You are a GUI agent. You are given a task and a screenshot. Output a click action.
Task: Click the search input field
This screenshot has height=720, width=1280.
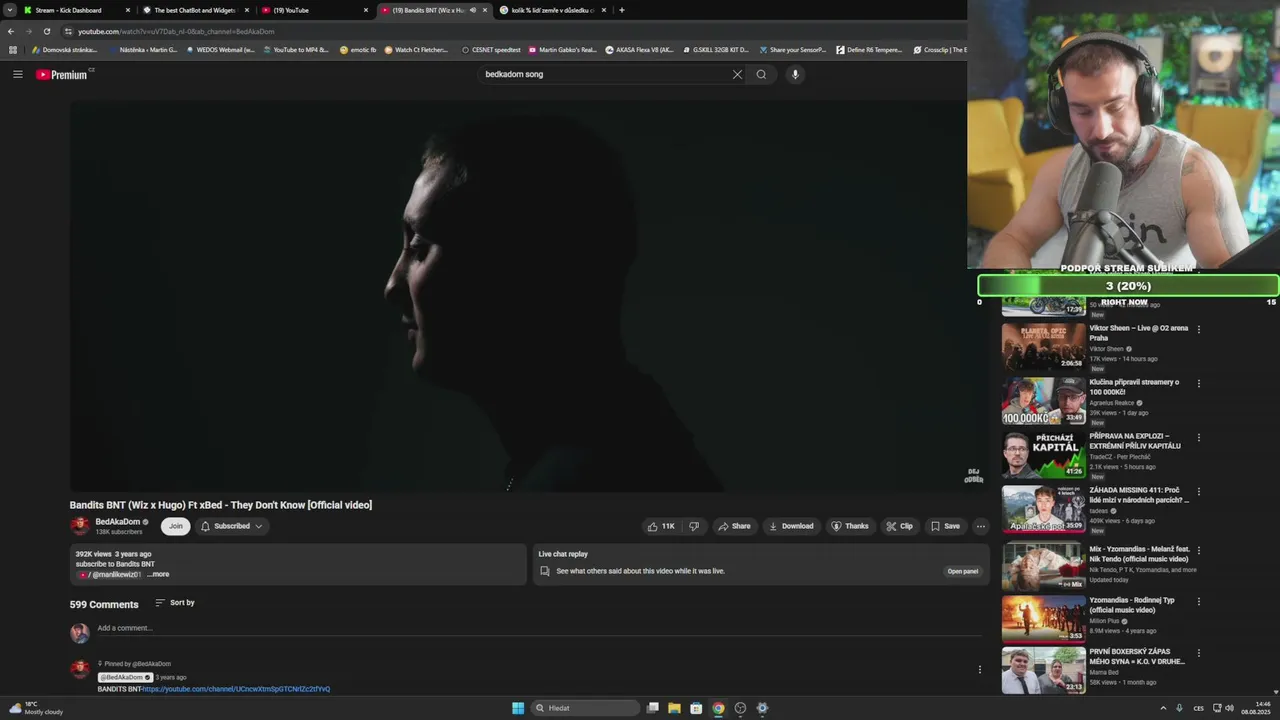tap(605, 74)
